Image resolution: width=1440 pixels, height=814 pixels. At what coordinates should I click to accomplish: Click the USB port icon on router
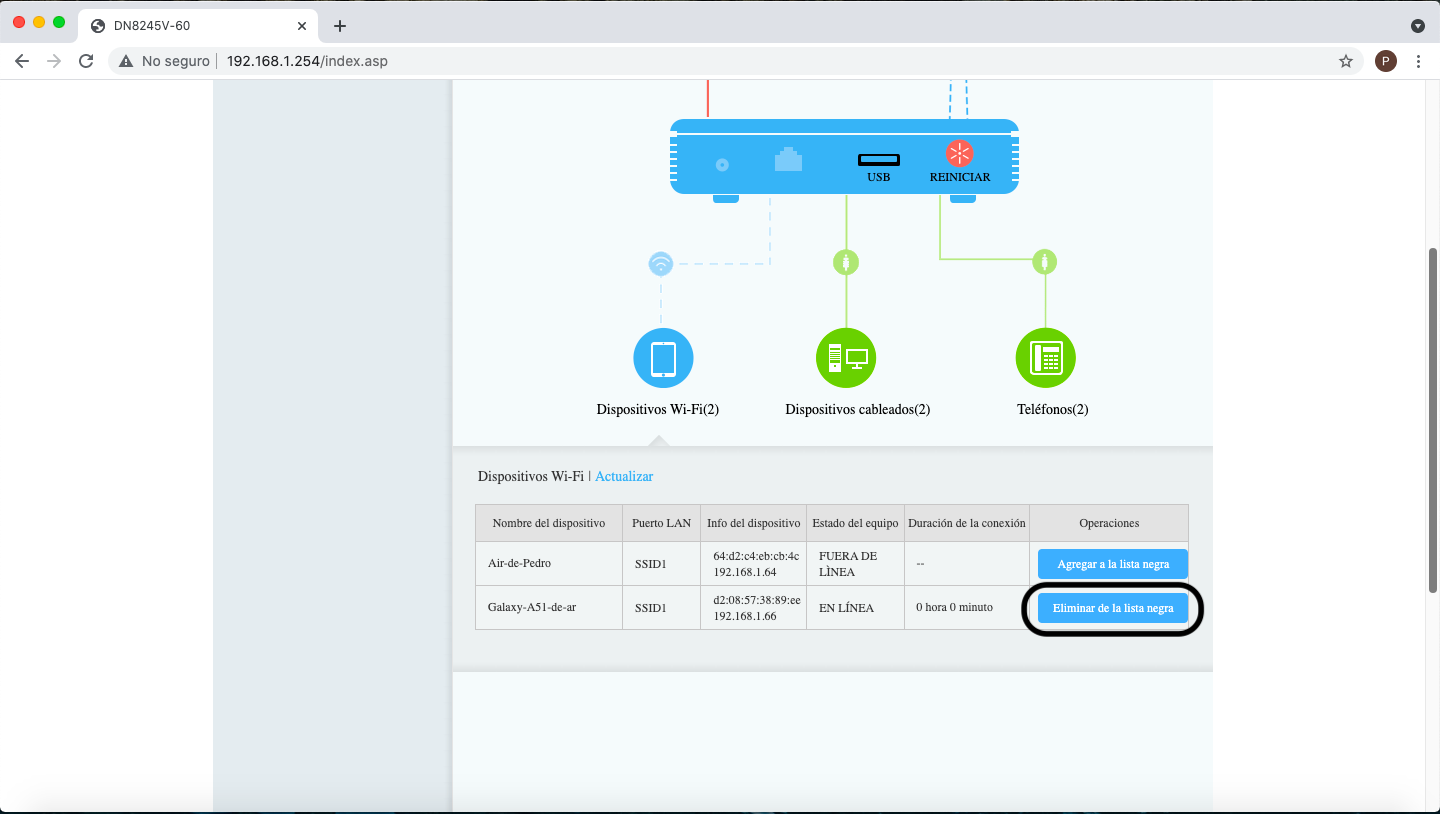[878, 160]
